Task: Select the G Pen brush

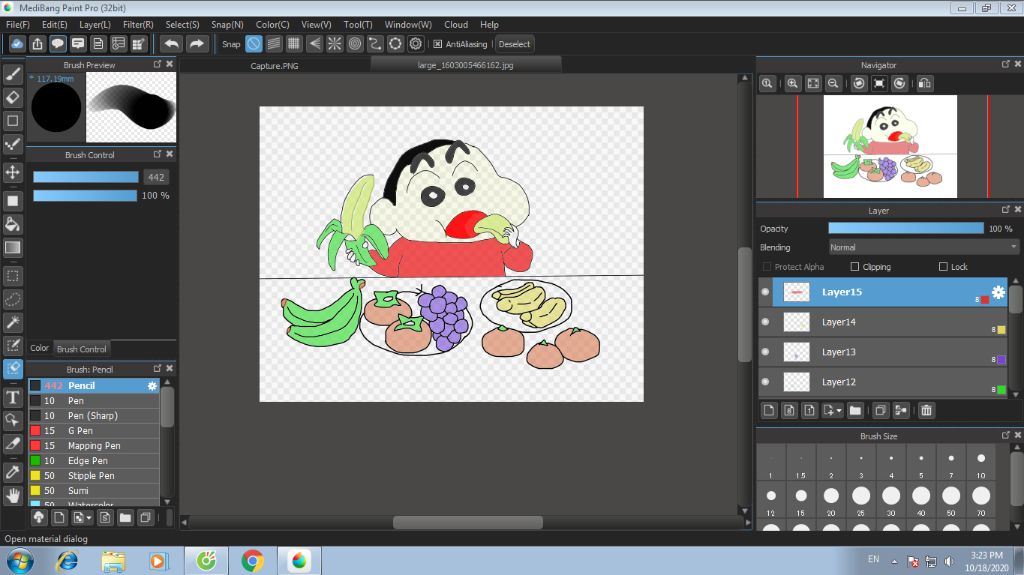Action: pyautogui.click(x=93, y=431)
